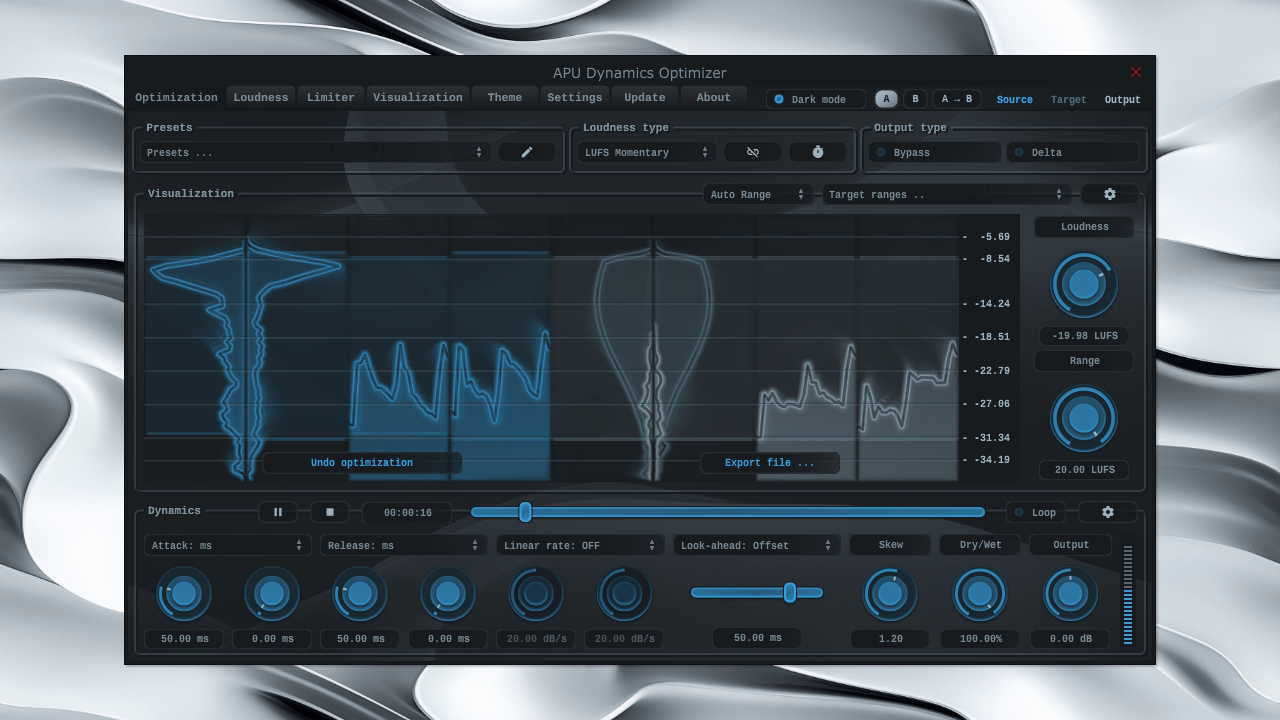Click the stopwatch icon in Loudness type
Viewport: 1280px width, 720px height.
pyautogui.click(x=817, y=152)
